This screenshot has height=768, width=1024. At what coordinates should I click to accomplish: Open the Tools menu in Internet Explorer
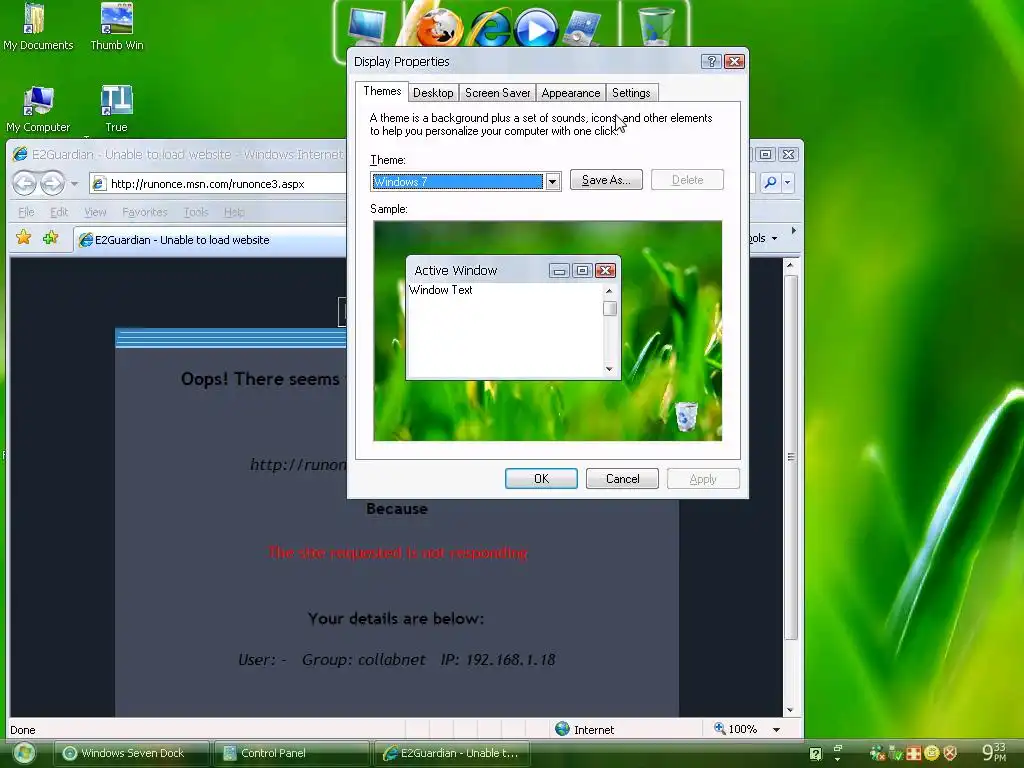coord(196,212)
